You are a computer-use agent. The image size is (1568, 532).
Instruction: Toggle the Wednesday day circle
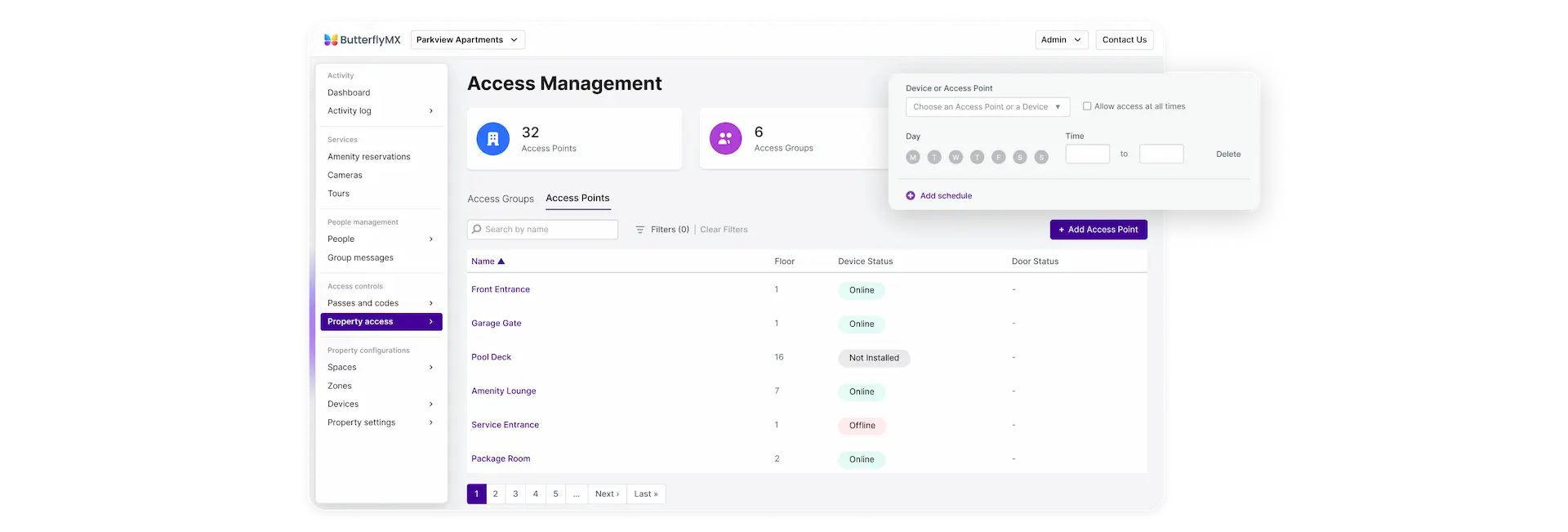pyautogui.click(x=955, y=157)
